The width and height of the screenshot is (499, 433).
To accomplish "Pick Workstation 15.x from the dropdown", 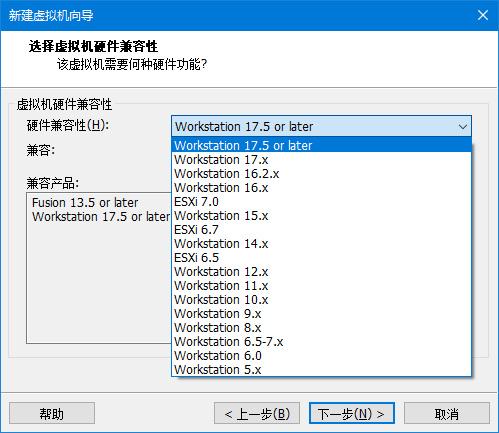I will tap(321, 216).
